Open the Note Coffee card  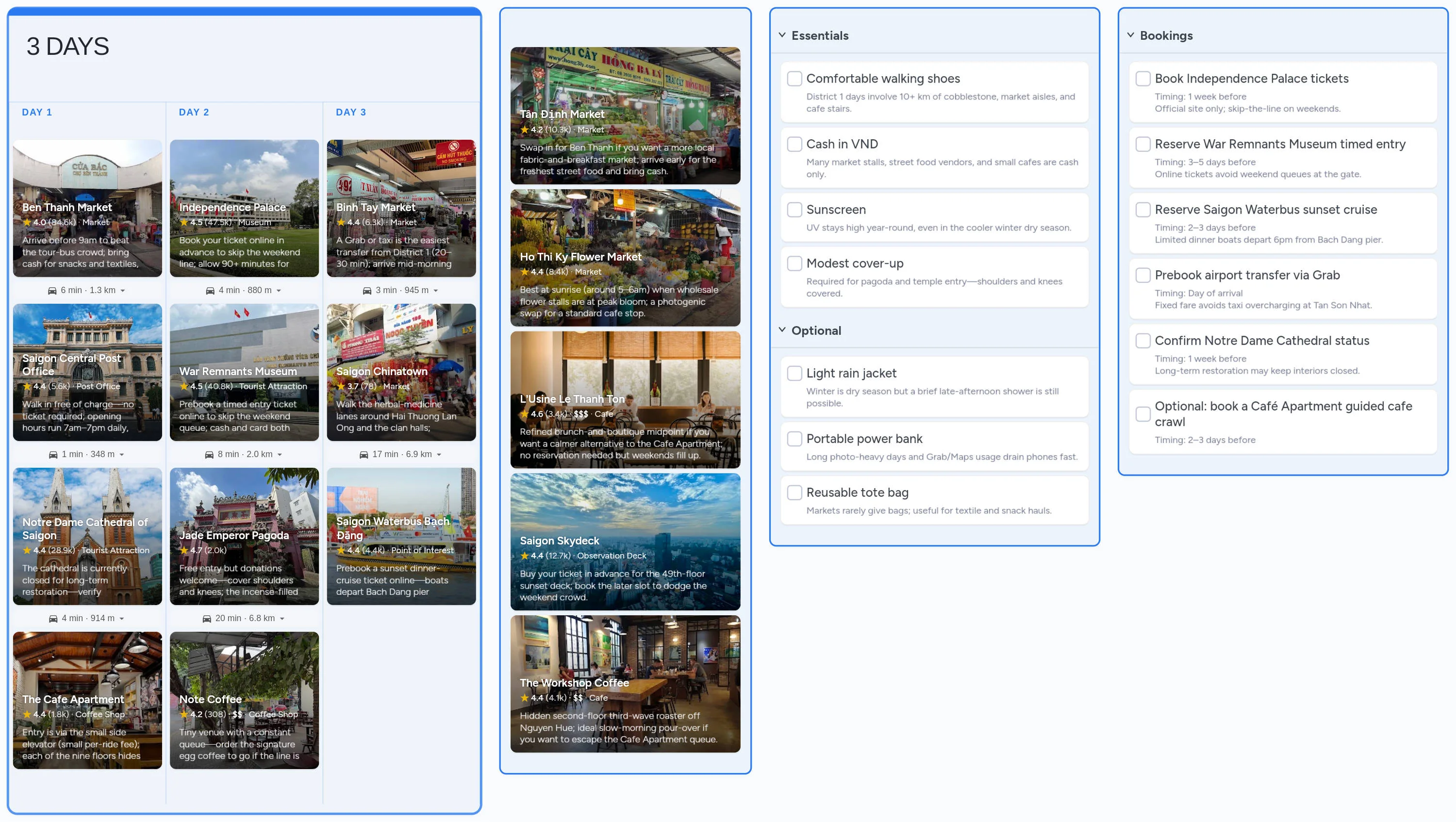(244, 701)
